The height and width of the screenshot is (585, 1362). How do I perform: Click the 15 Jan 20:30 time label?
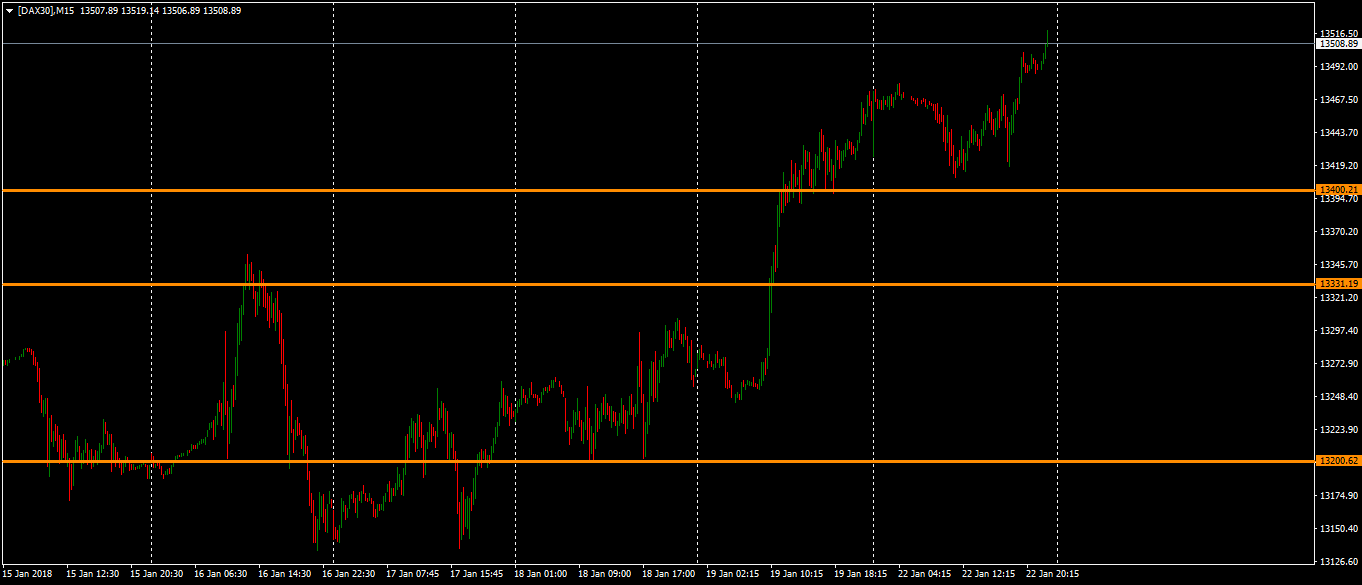coord(157,574)
